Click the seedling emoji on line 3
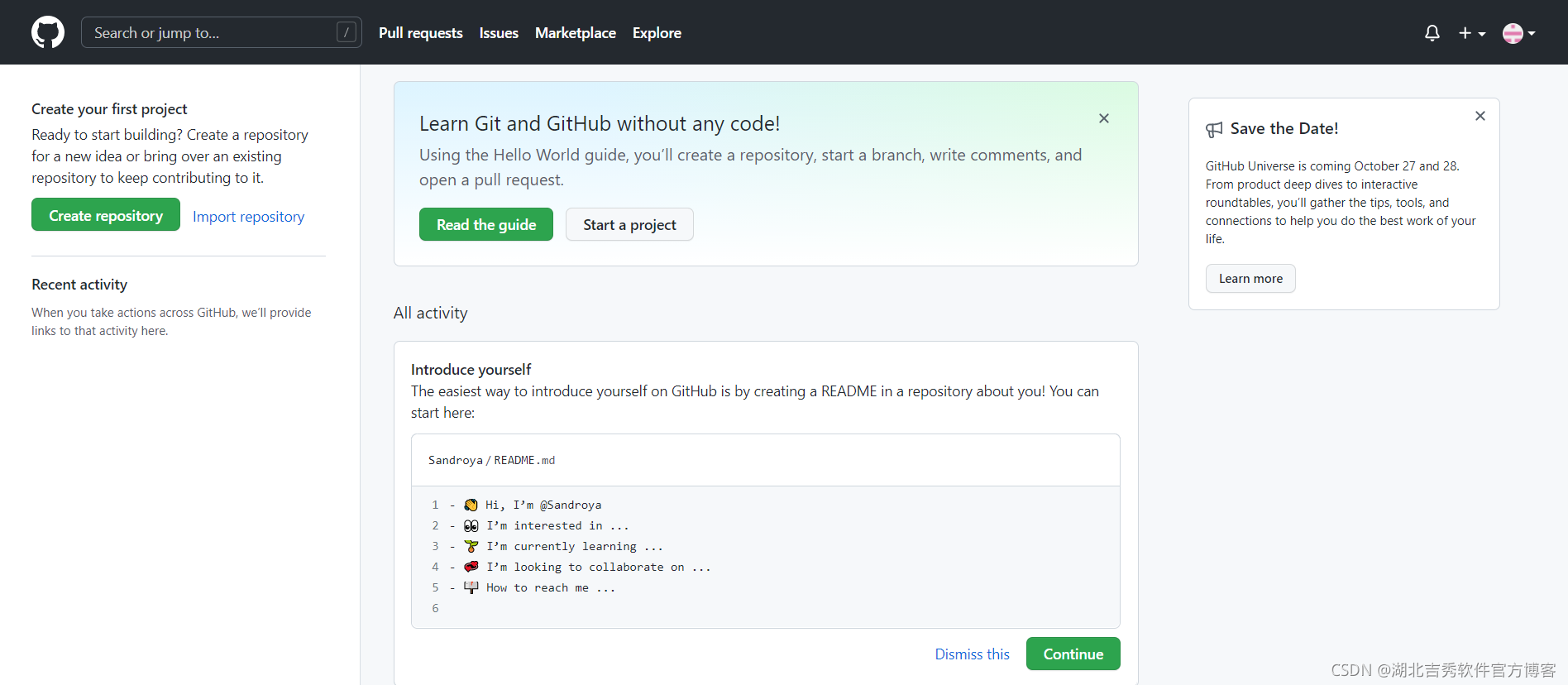The height and width of the screenshot is (685, 1568). point(471,546)
